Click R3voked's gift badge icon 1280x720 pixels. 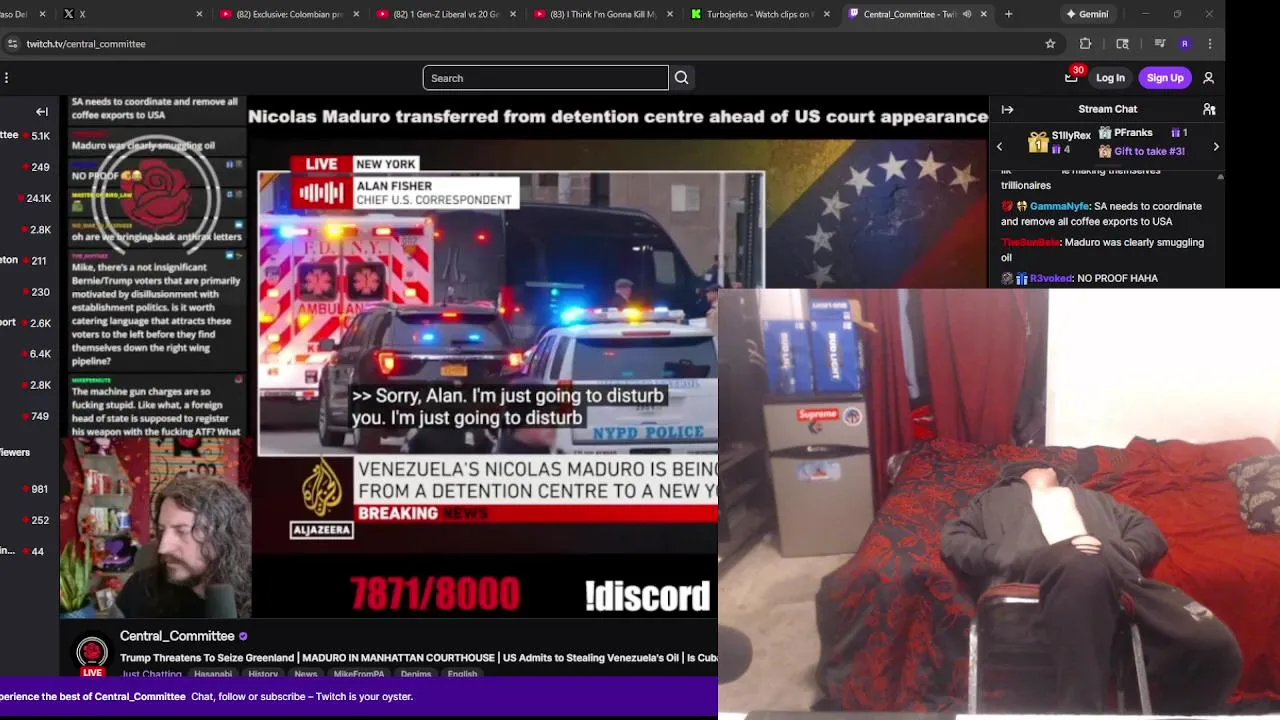[1022, 278]
